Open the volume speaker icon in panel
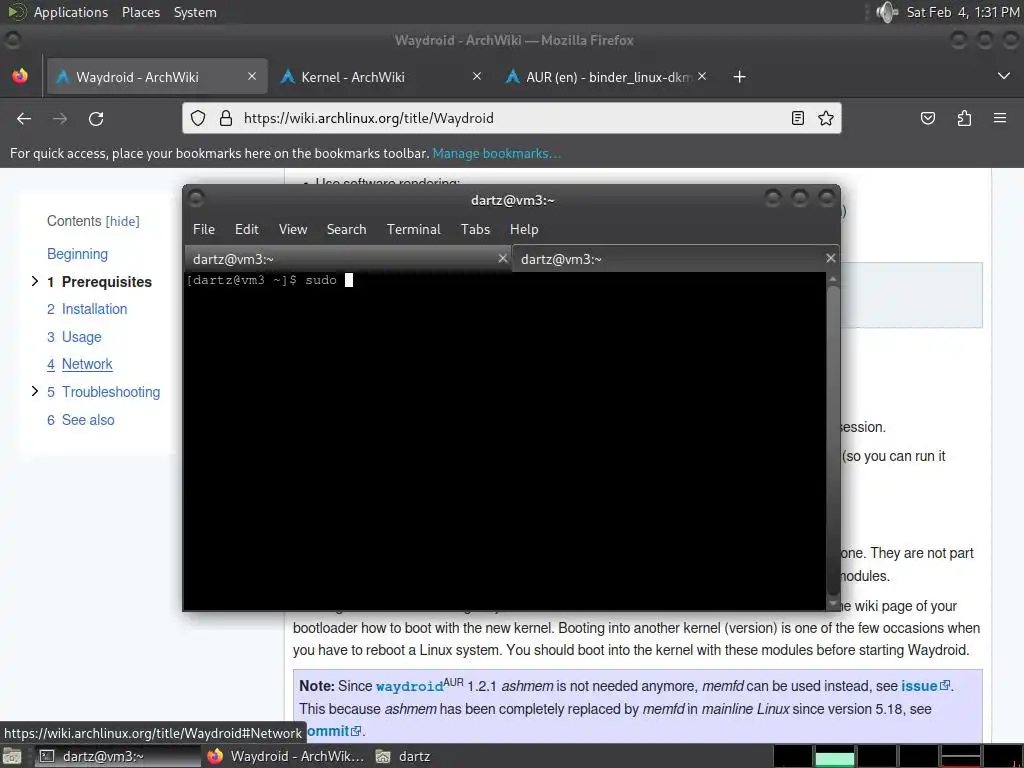Viewport: 1024px width, 768px height. [886, 12]
